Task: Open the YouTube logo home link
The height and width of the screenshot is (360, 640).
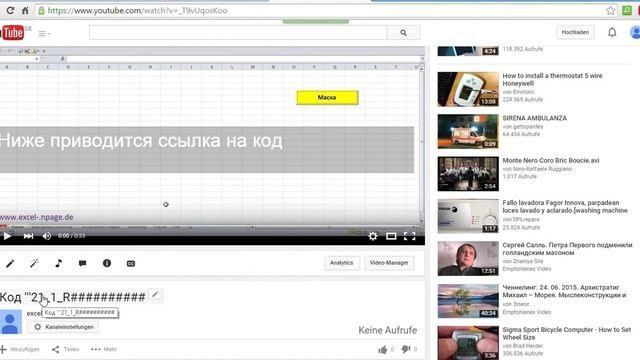Action: click(x=12, y=33)
